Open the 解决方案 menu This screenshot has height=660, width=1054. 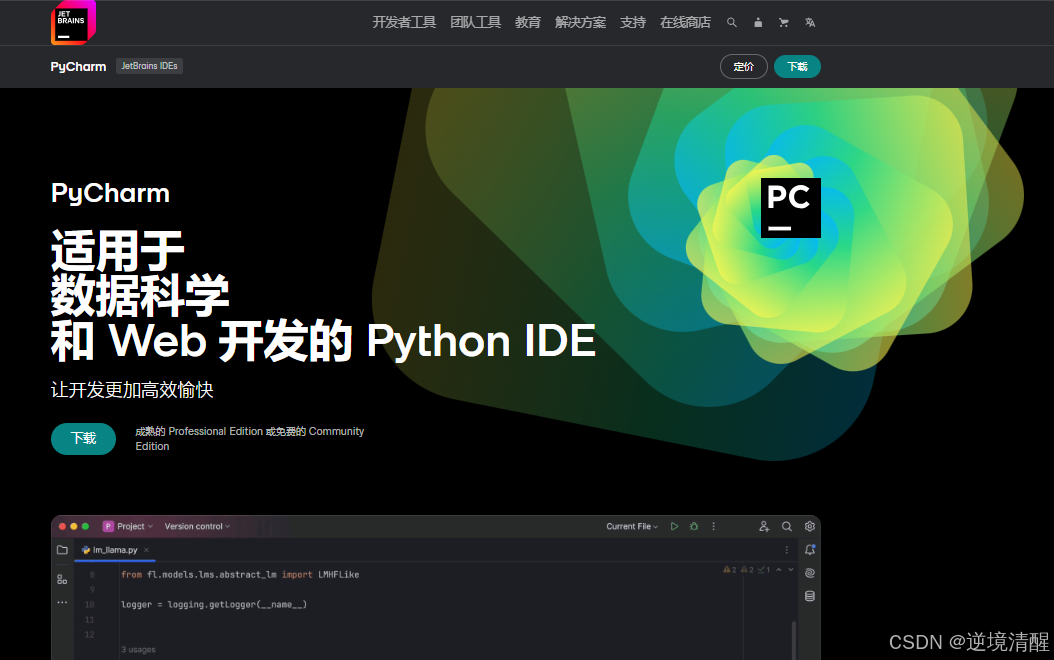[x=580, y=22]
